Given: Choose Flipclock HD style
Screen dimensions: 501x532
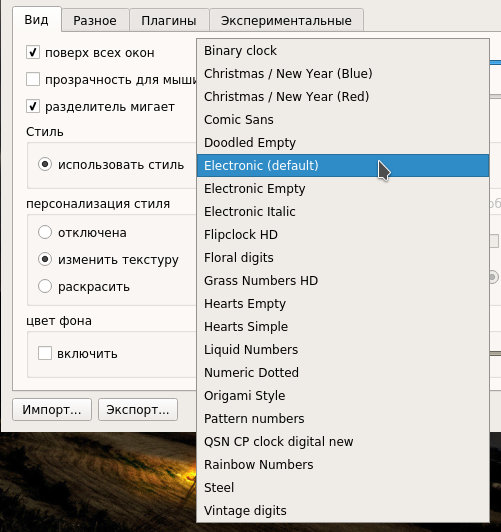Looking at the screenshot, I should [343, 235].
